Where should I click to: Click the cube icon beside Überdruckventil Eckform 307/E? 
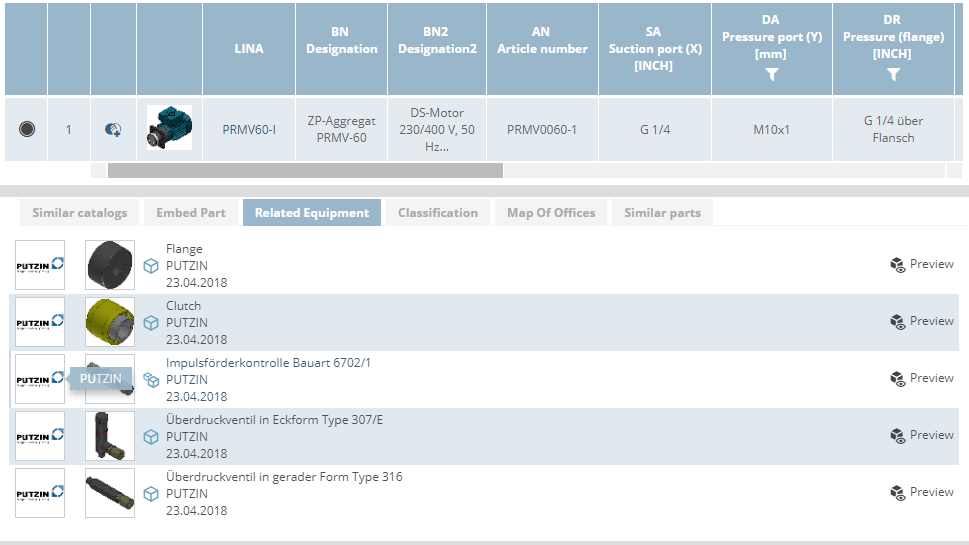point(151,437)
